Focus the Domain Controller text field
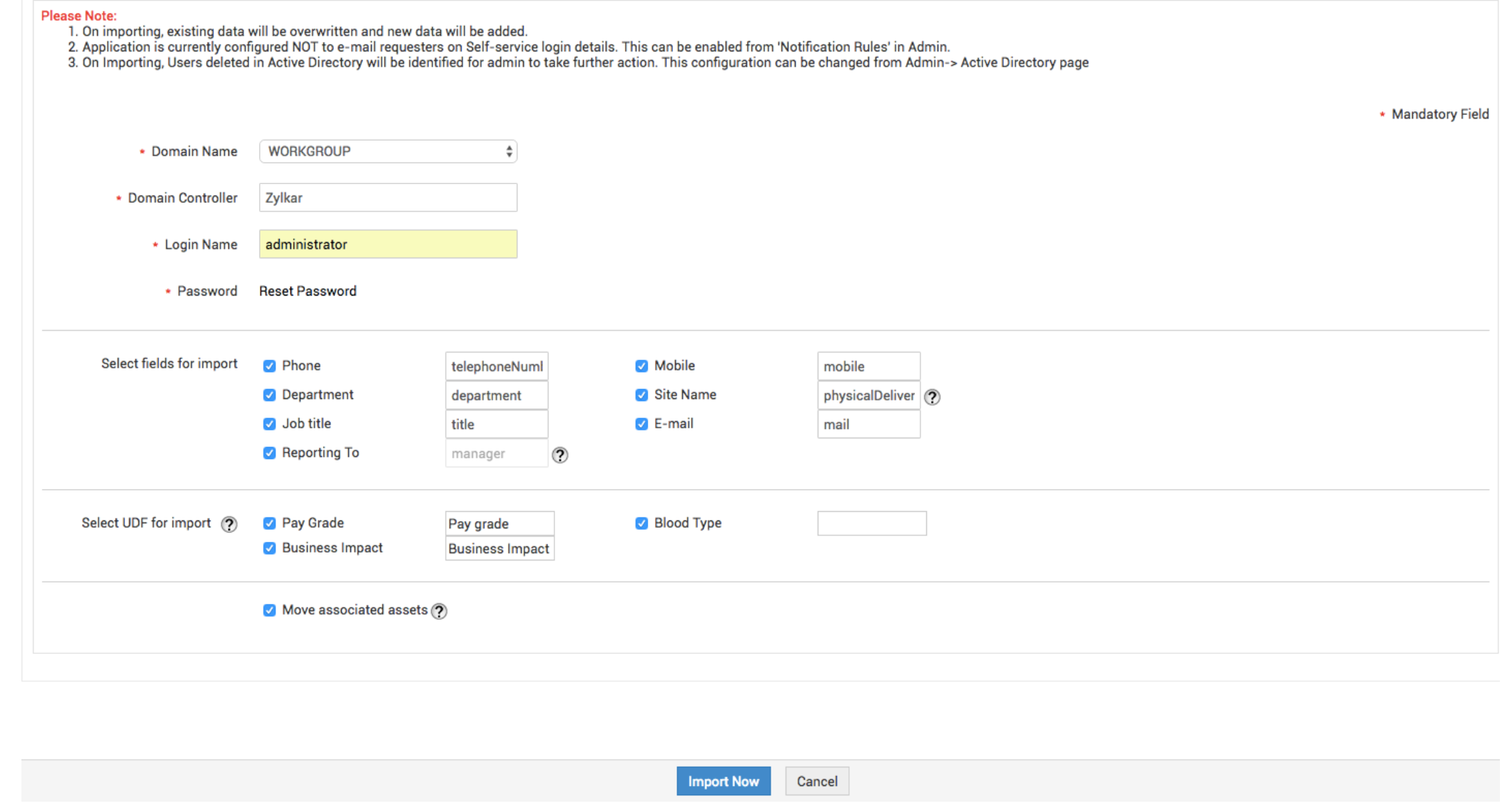The height and width of the screenshot is (806, 1512). point(387,198)
